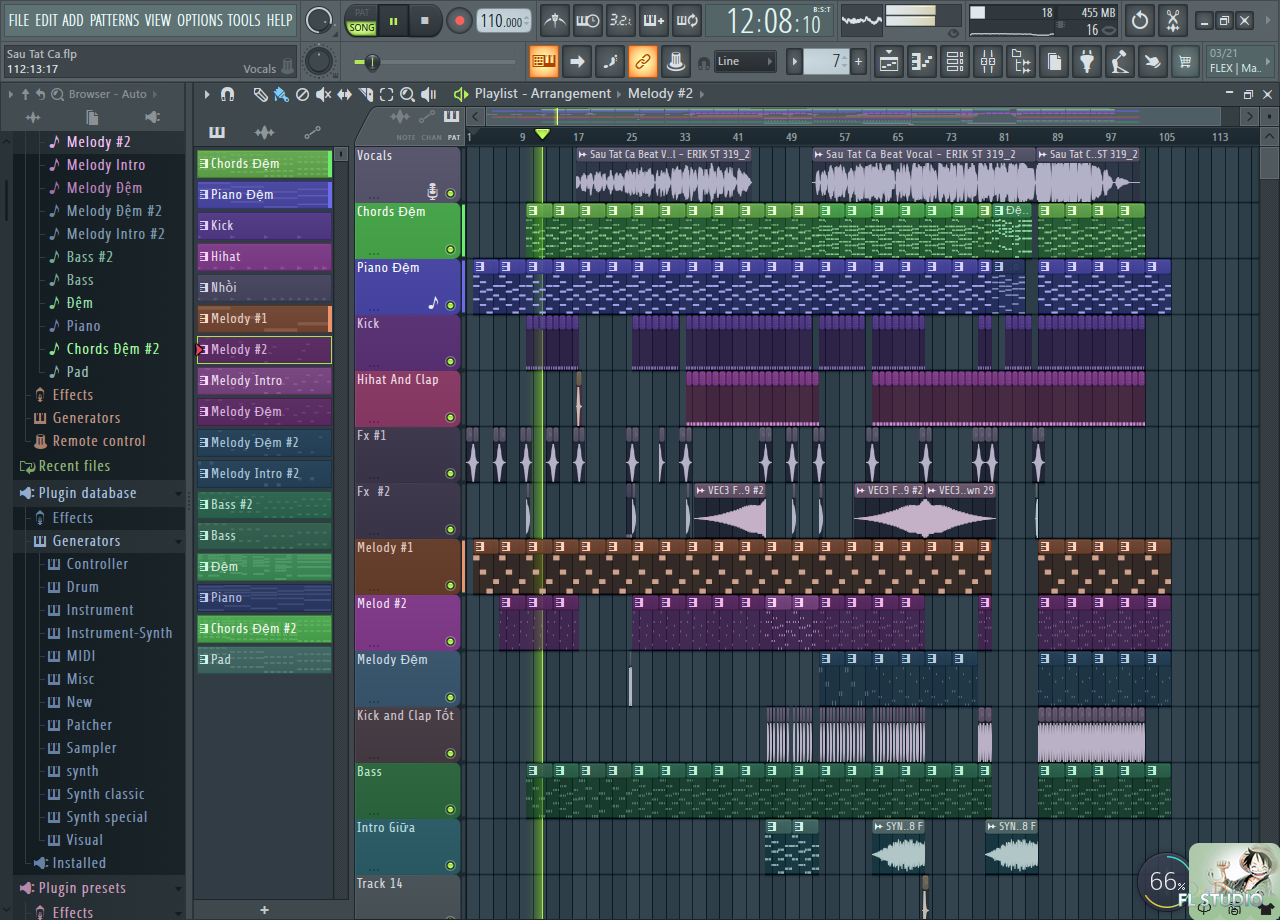Open the playlist window button

pos(889,62)
